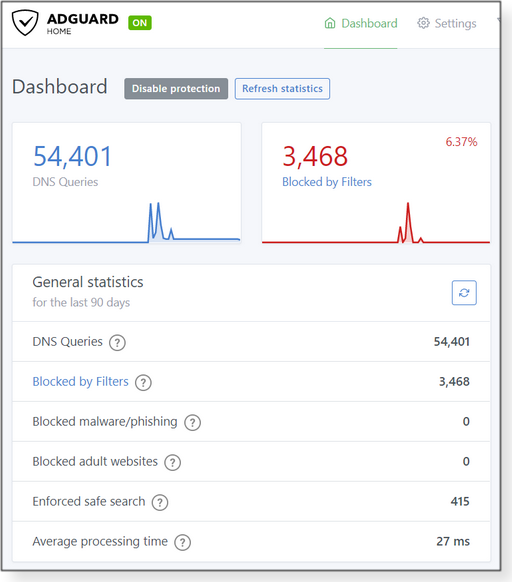Click the Dashboard home icon in navigation

pos(330,23)
